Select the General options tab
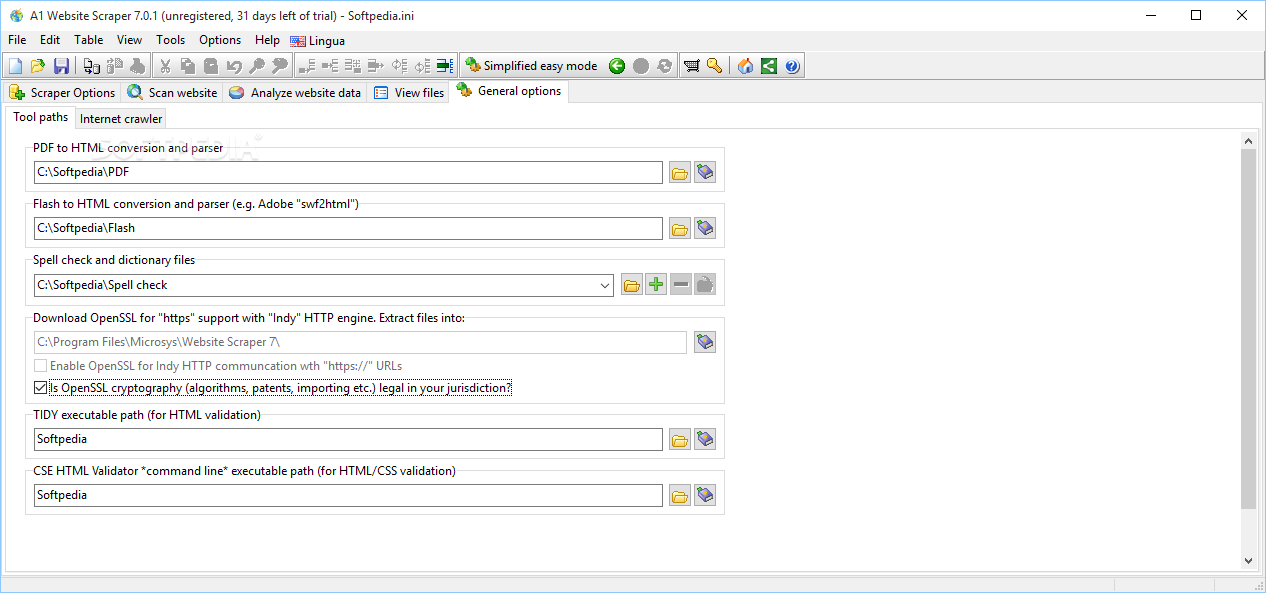1266x593 pixels. click(x=509, y=91)
